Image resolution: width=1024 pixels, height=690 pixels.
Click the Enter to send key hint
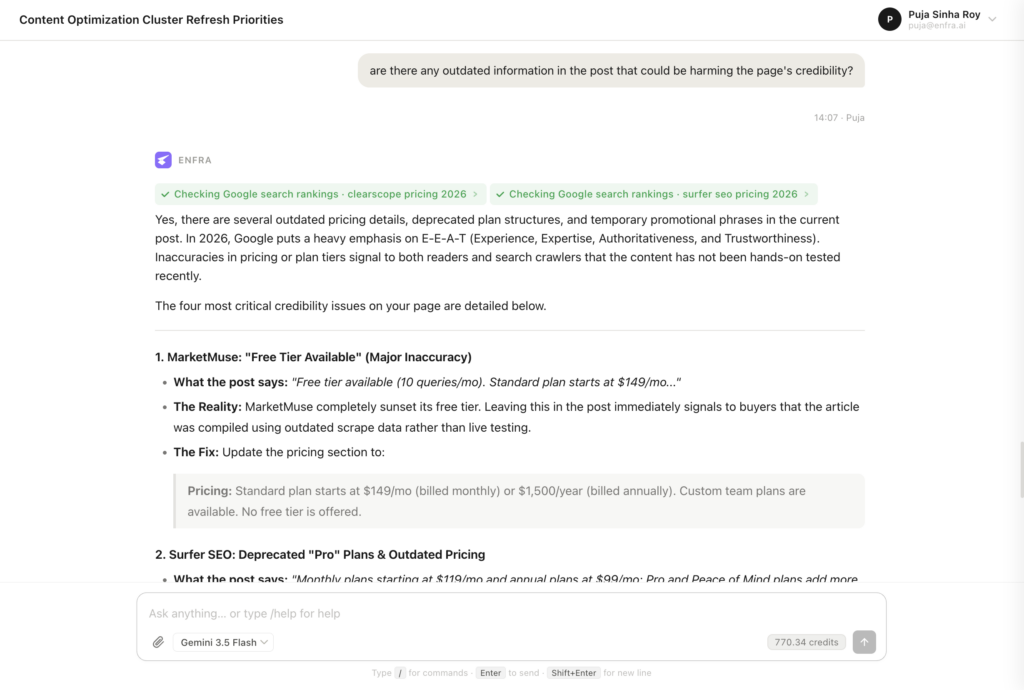[x=490, y=673]
